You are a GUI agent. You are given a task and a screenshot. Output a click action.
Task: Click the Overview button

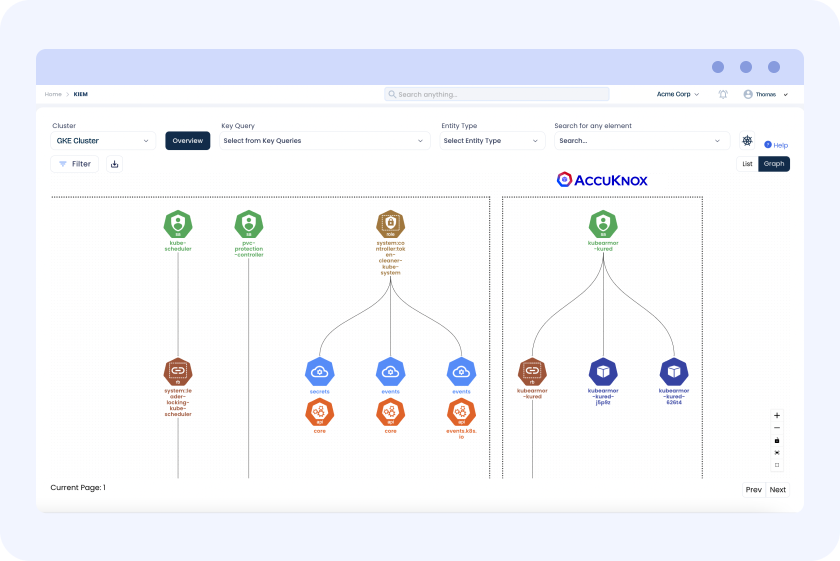point(188,141)
